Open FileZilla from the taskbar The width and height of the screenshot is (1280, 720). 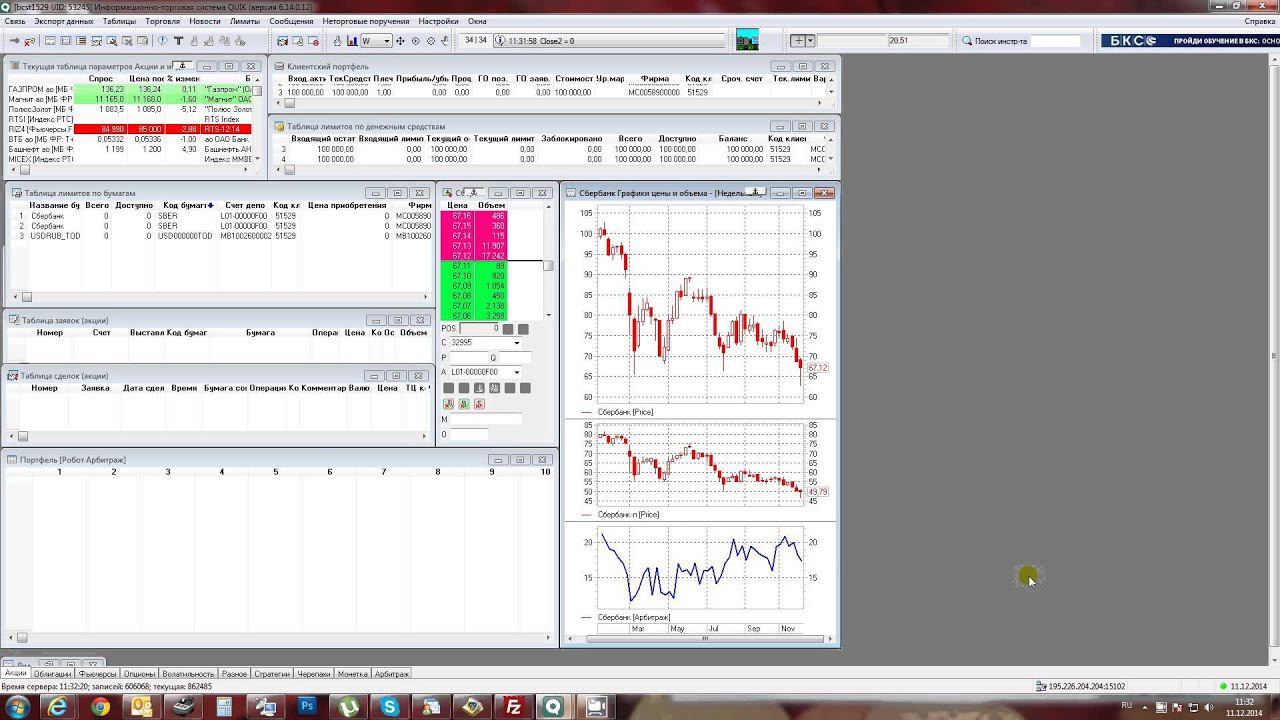[513, 707]
